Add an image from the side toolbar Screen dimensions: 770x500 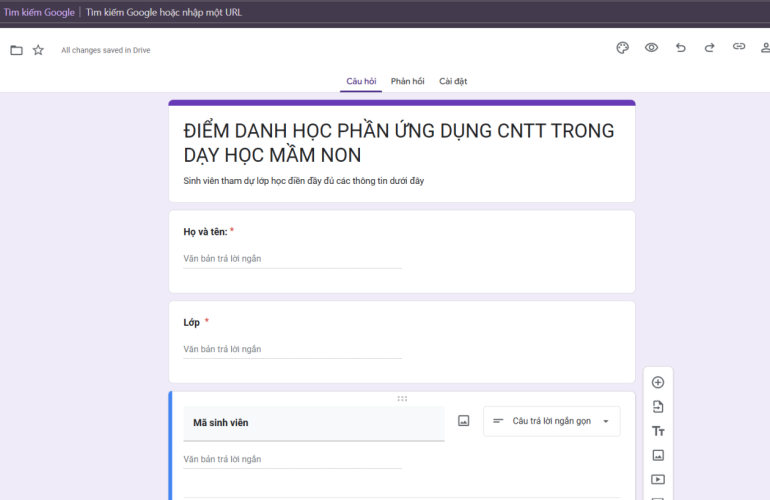[658, 455]
